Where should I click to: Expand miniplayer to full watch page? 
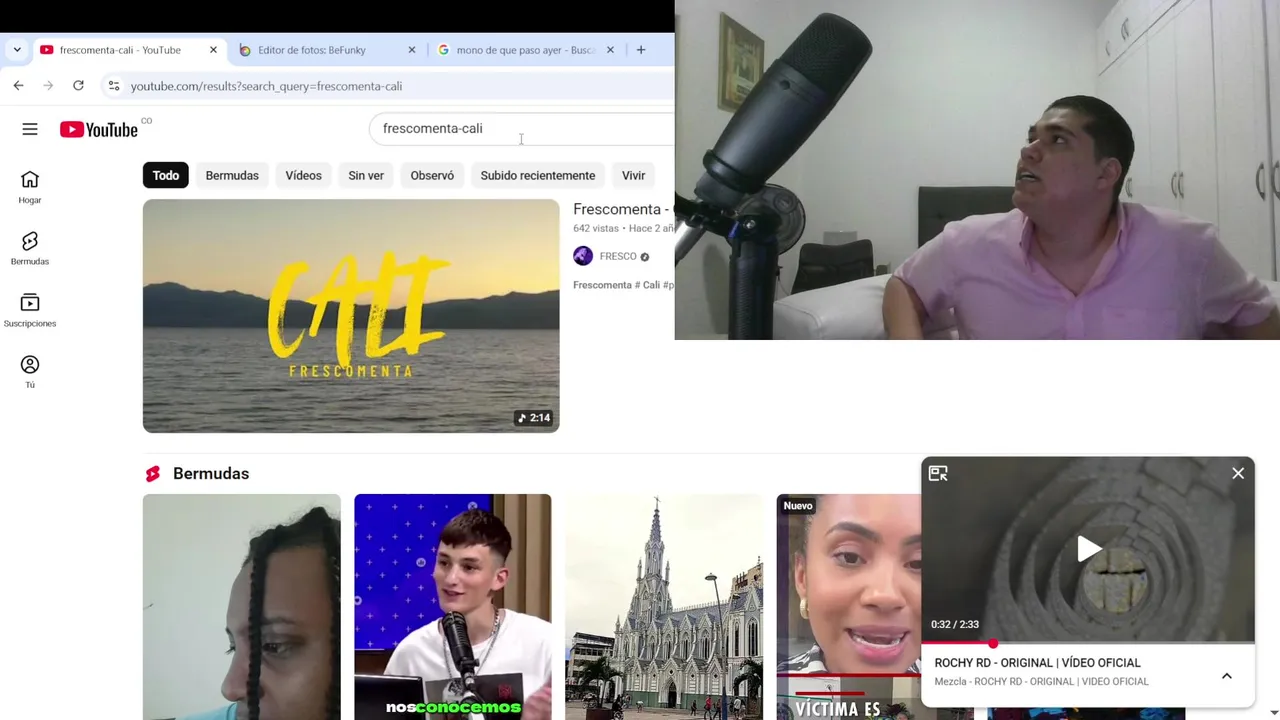point(938,474)
